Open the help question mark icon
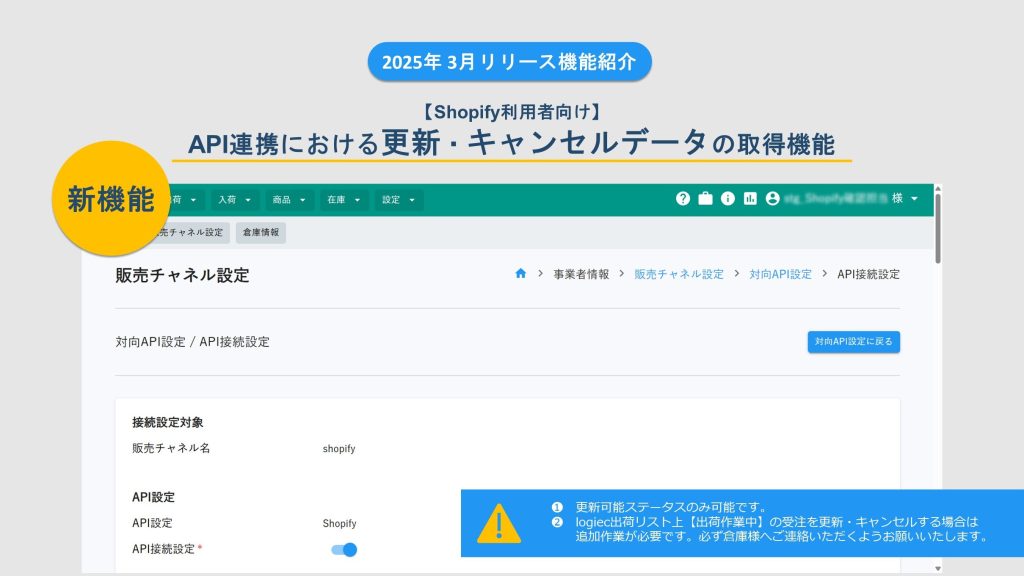This screenshot has width=1024, height=576. [x=682, y=199]
